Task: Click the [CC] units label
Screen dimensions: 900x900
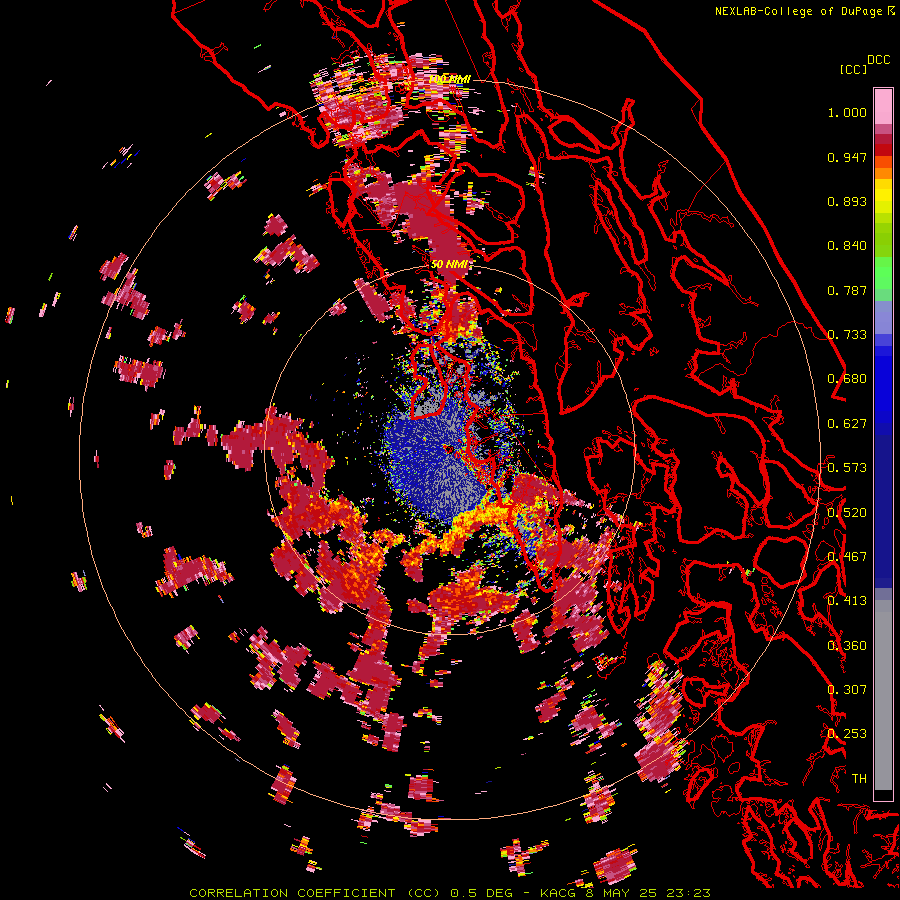Action: (x=853, y=69)
